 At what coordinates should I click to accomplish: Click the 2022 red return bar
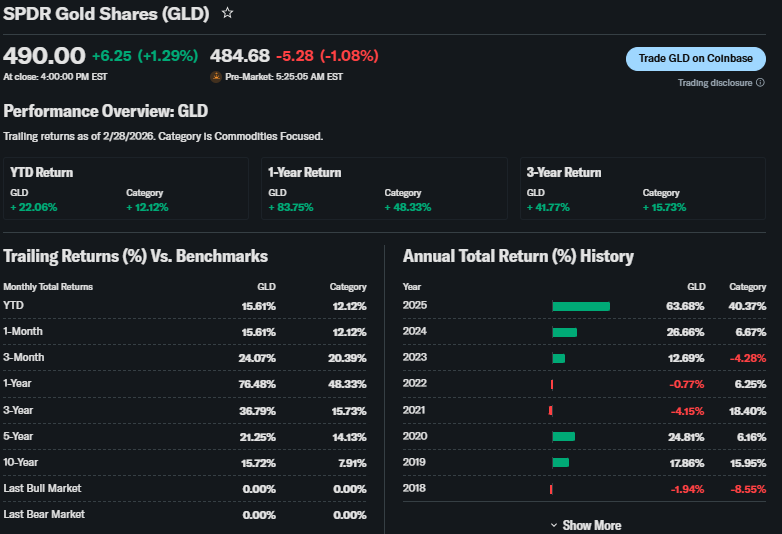pyautogui.click(x=552, y=384)
